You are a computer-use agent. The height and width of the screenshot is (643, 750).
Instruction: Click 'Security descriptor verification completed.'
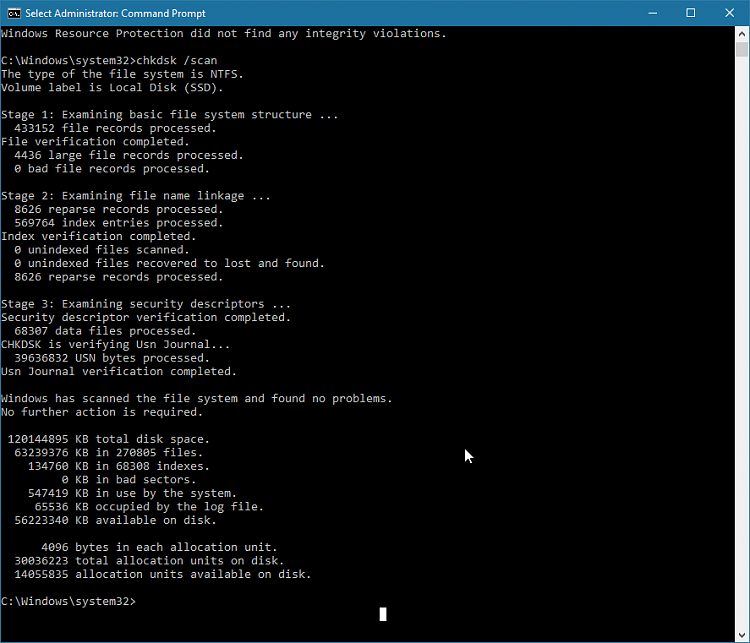tap(145, 317)
